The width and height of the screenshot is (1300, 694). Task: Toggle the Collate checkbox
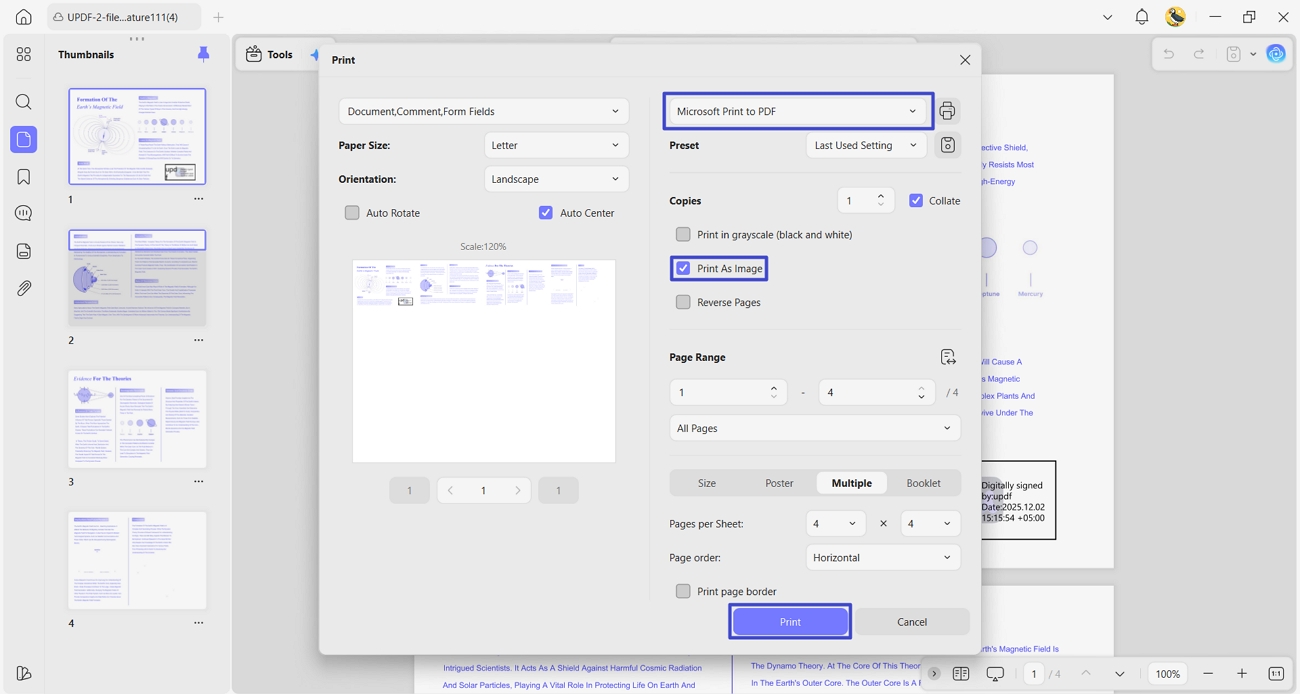point(916,201)
